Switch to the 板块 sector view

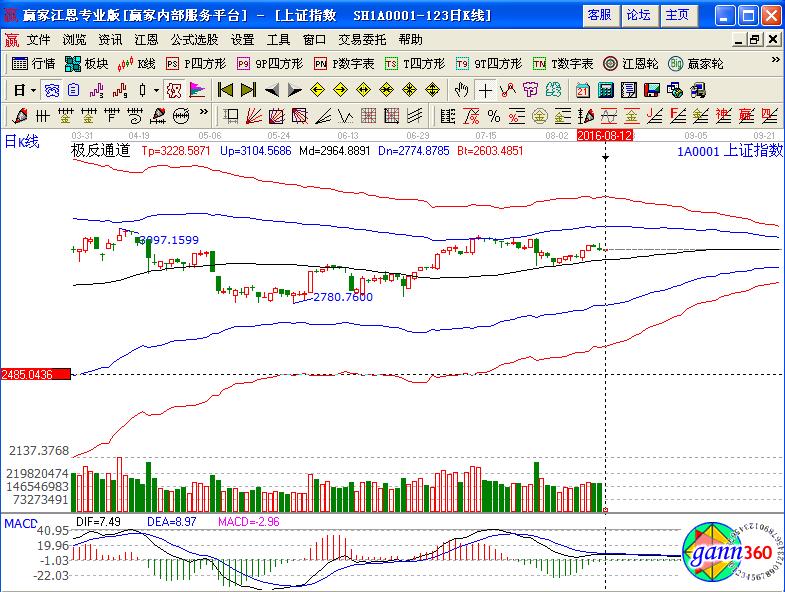pos(87,63)
